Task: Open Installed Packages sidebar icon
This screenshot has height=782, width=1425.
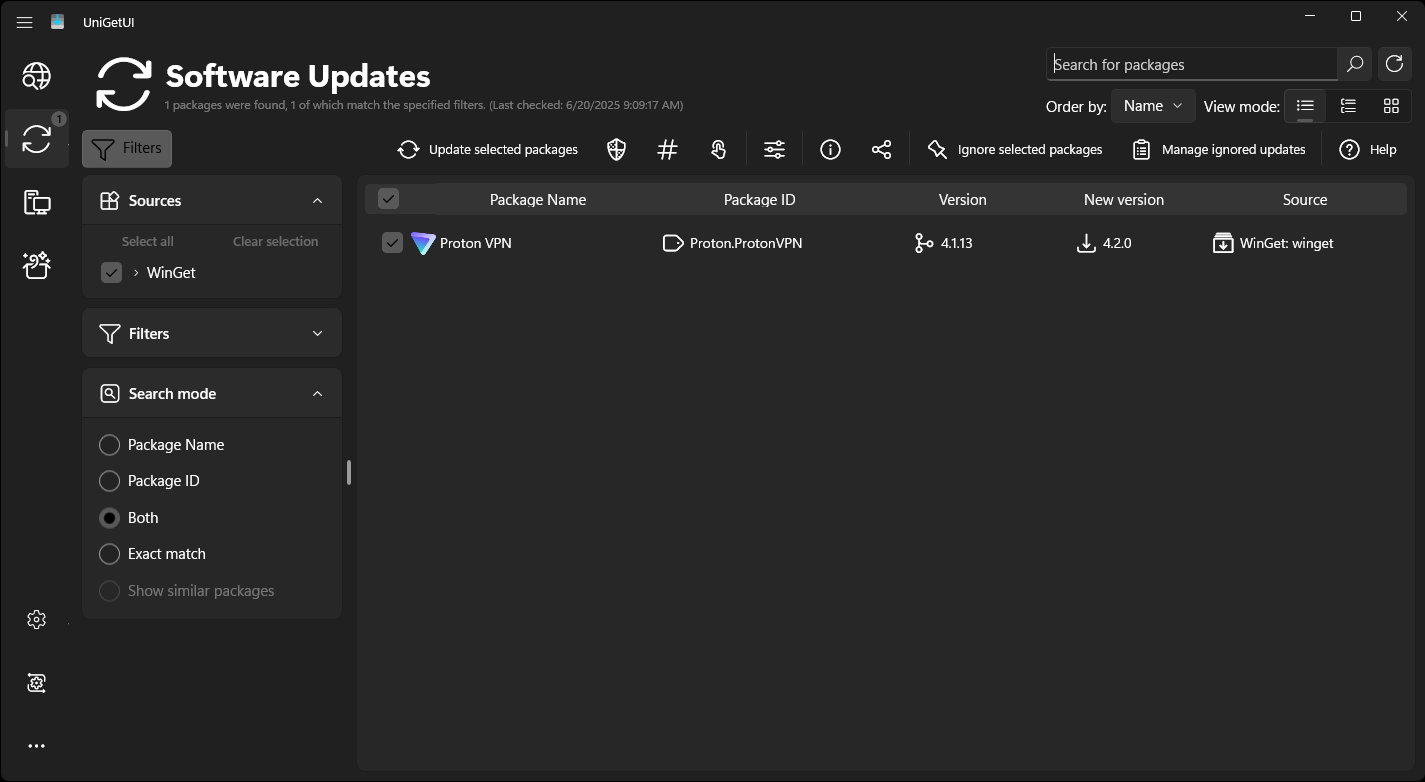Action: pyautogui.click(x=37, y=202)
